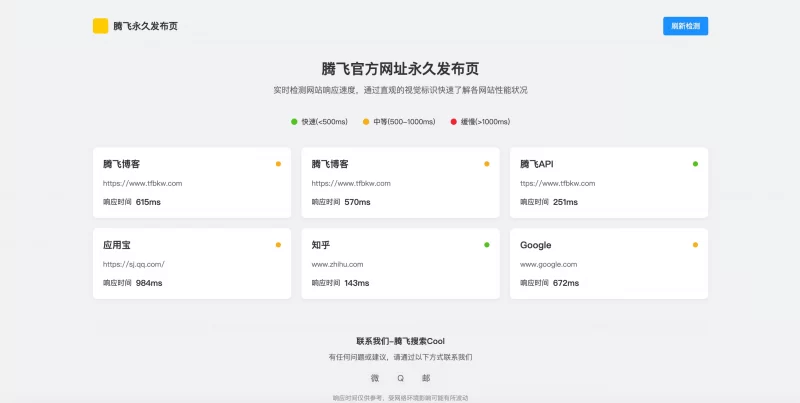Click the orange status dot on 应用宝 card
This screenshot has height=403, width=800.
click(278, 245)
